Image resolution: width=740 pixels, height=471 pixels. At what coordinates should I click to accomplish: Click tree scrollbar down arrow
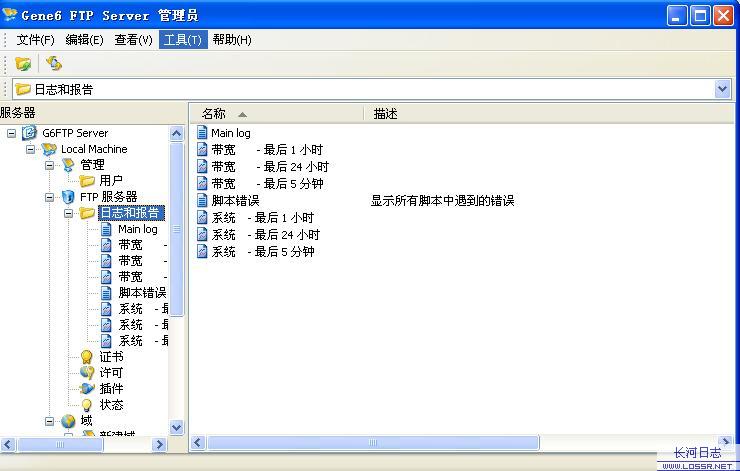point(177,428)
